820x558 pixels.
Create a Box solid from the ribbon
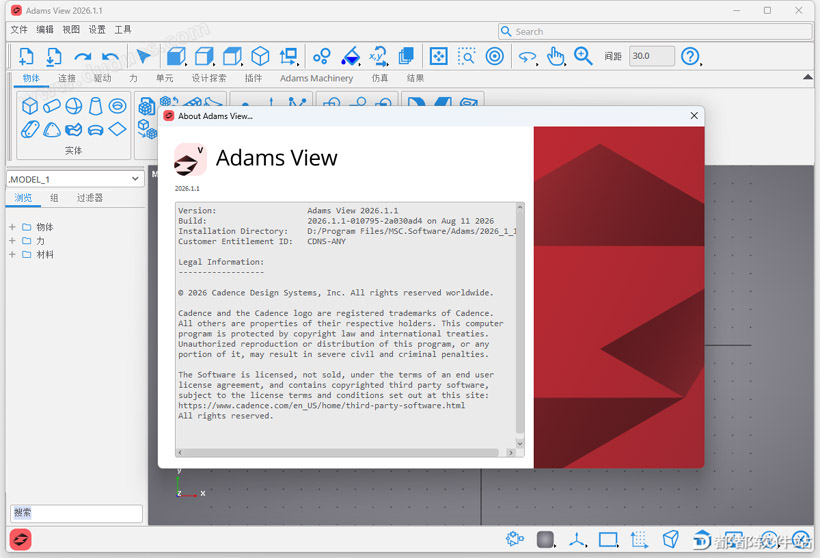point(30,106)
